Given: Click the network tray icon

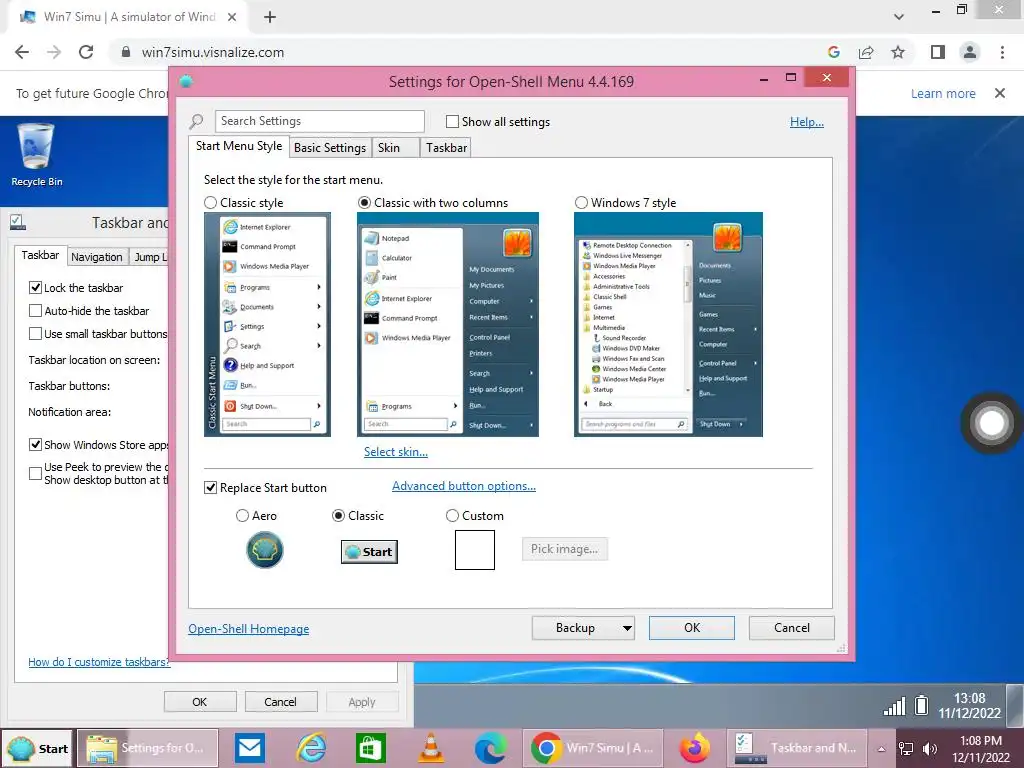Looking at the screenshot, I should (x=906, y=749).
